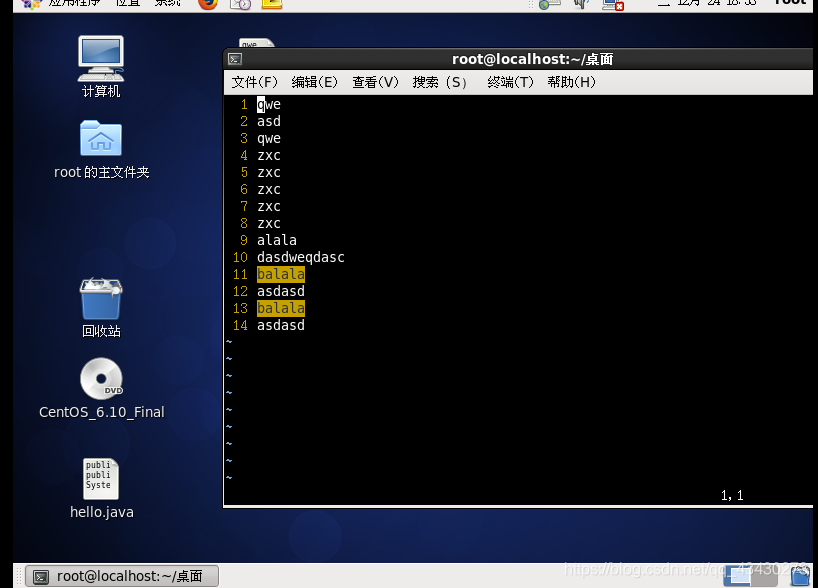The image size is (818, 588).
Task: Click the network disconnected icon in panel
Action: click(613, 4)
